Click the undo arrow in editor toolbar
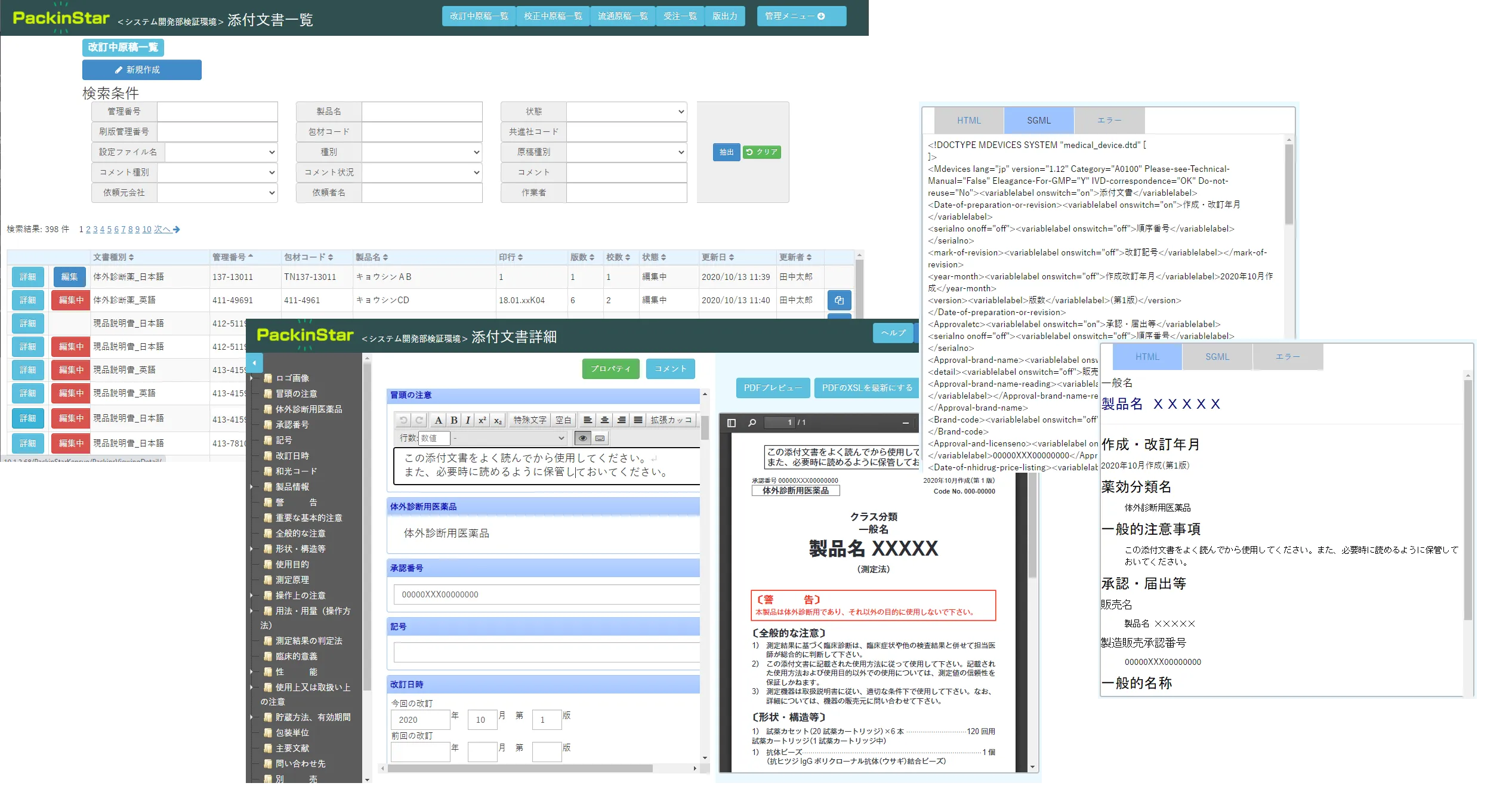Image resolution: width=1512 pixels, height=789 pixels. (x=403, y=420)
